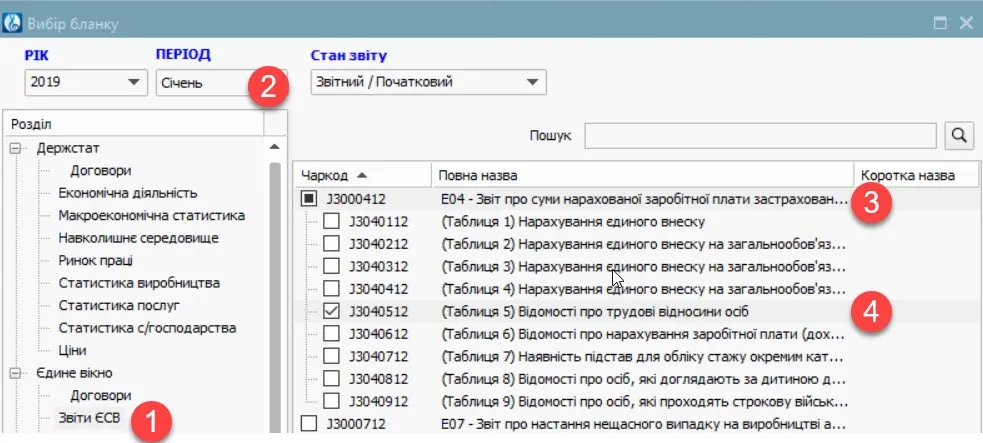Sort by Чаркод column header
This screenshot has height=443, width=983.
click(x=362, y=175)
